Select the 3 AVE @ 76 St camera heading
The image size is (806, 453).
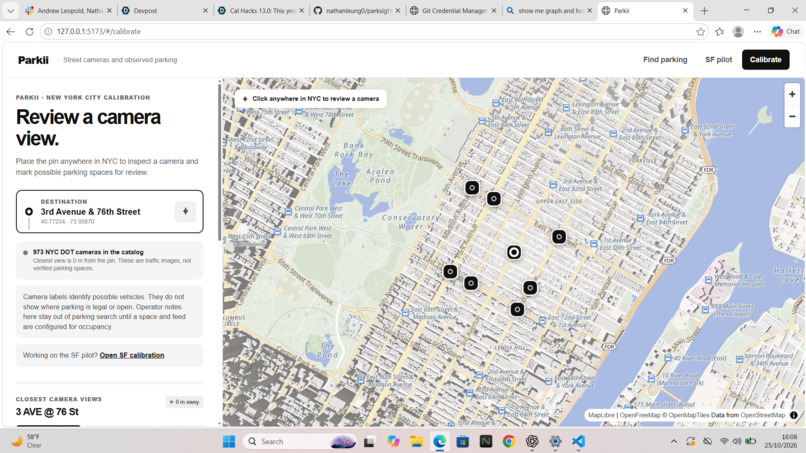click(47, 412)
